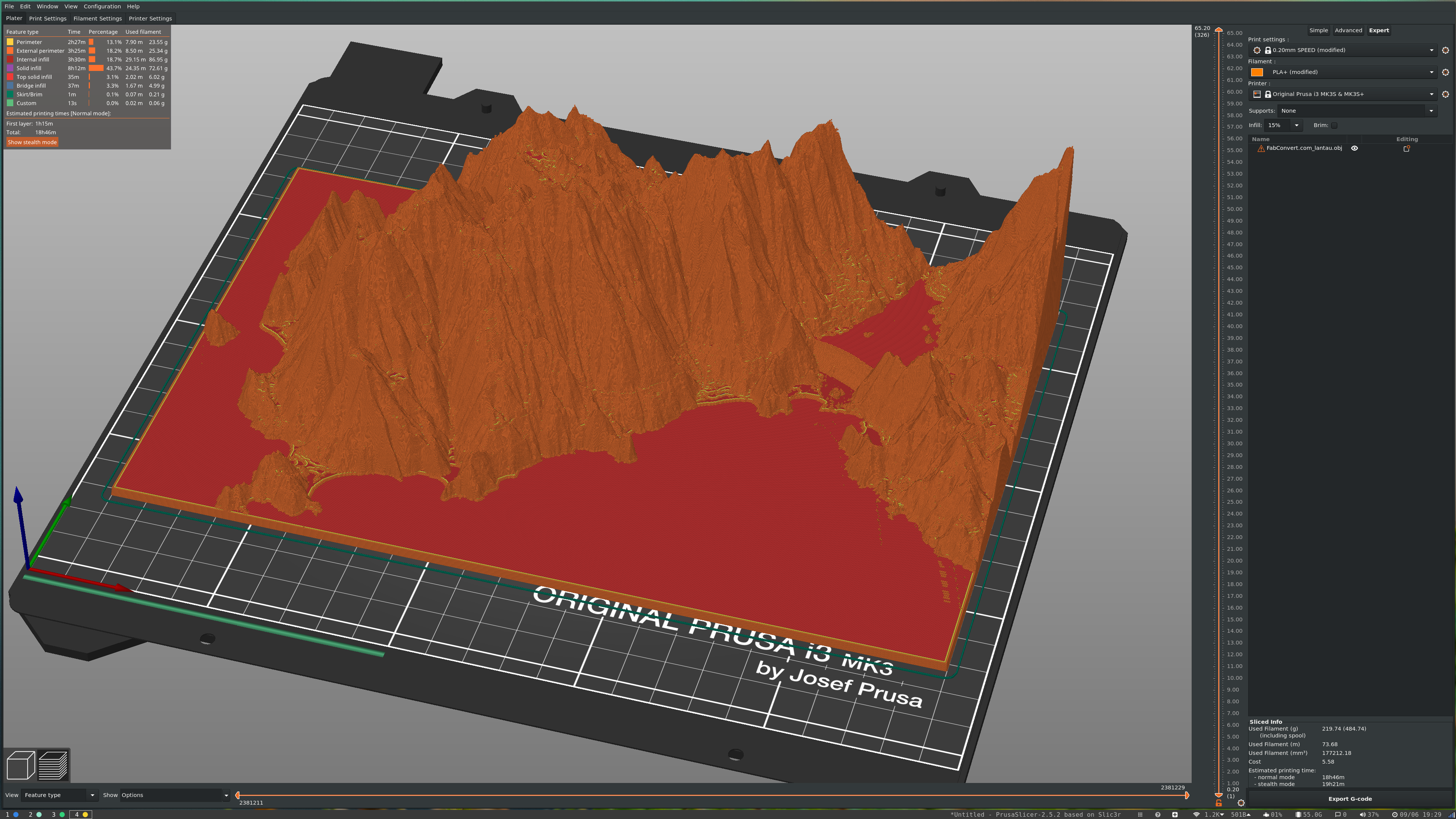The image size is (1456, 819).
Task: Click the clock showing 09/06 19:29
Action: pos(1417,814)
